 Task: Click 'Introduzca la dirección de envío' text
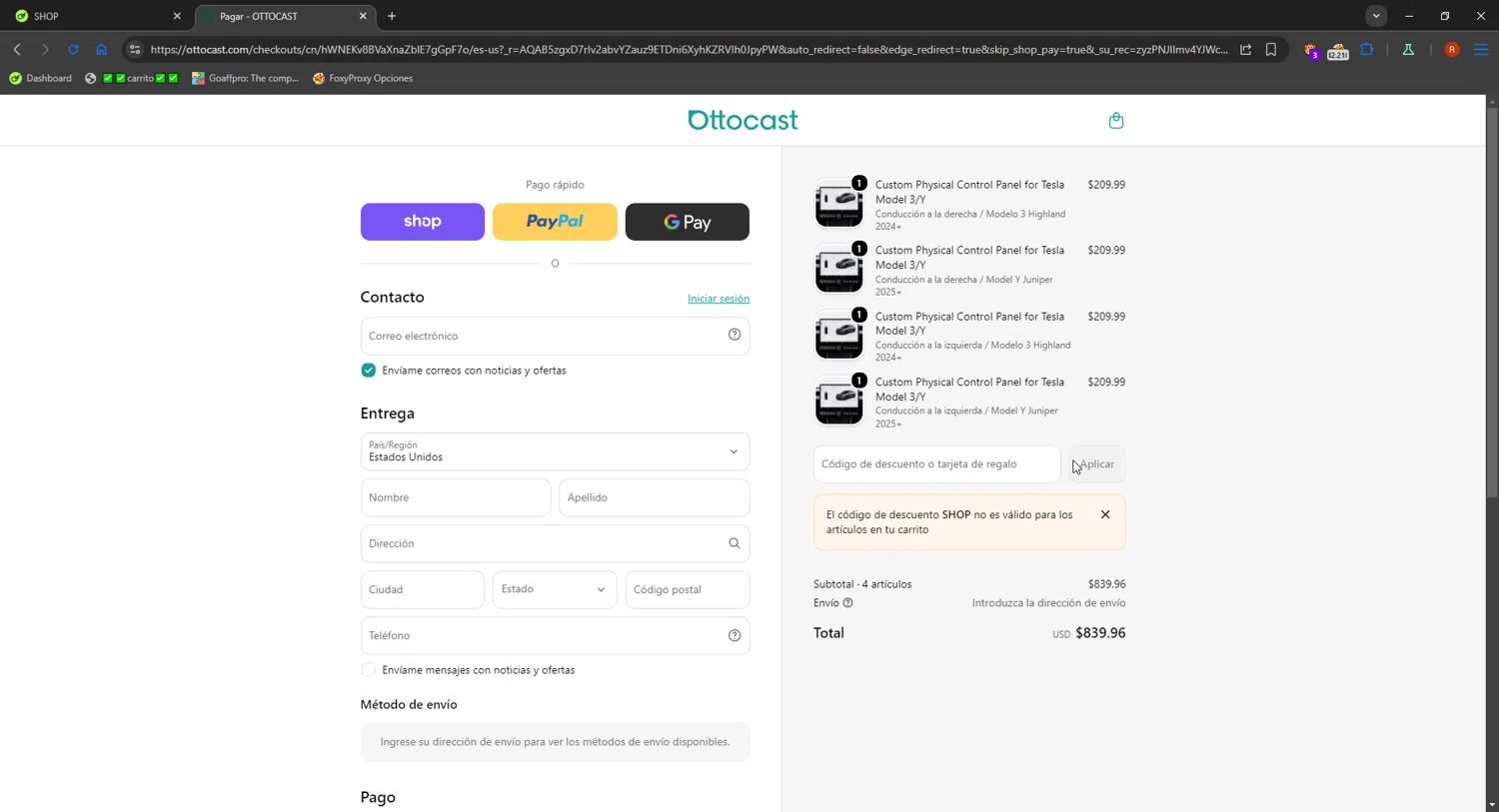tap(1048, 603)
